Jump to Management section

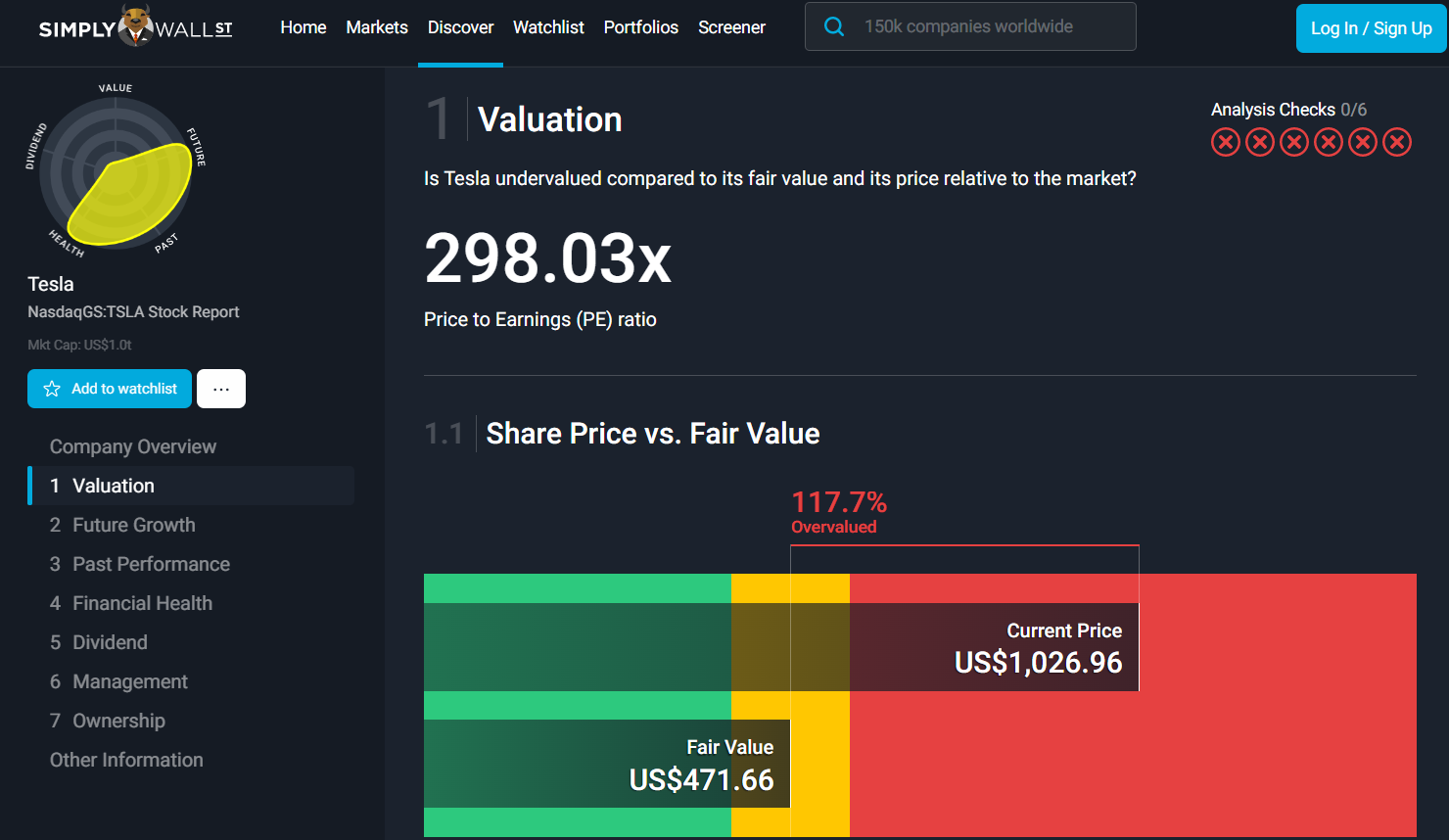pyautogui.click(x=118, y=681)
